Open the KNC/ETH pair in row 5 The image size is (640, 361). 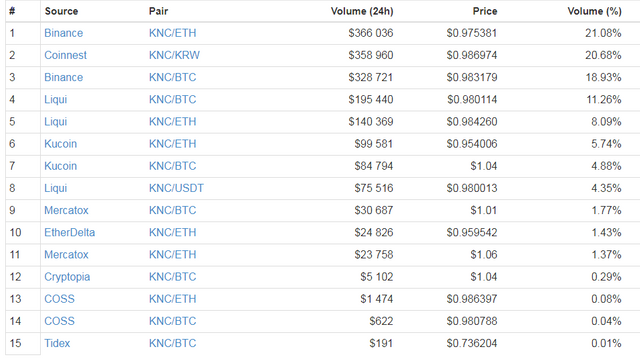click(172, 122)
